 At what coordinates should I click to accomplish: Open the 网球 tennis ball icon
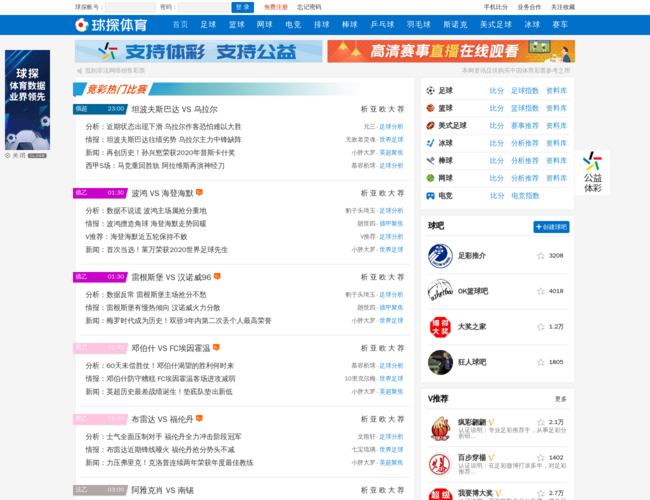(430, 178)
